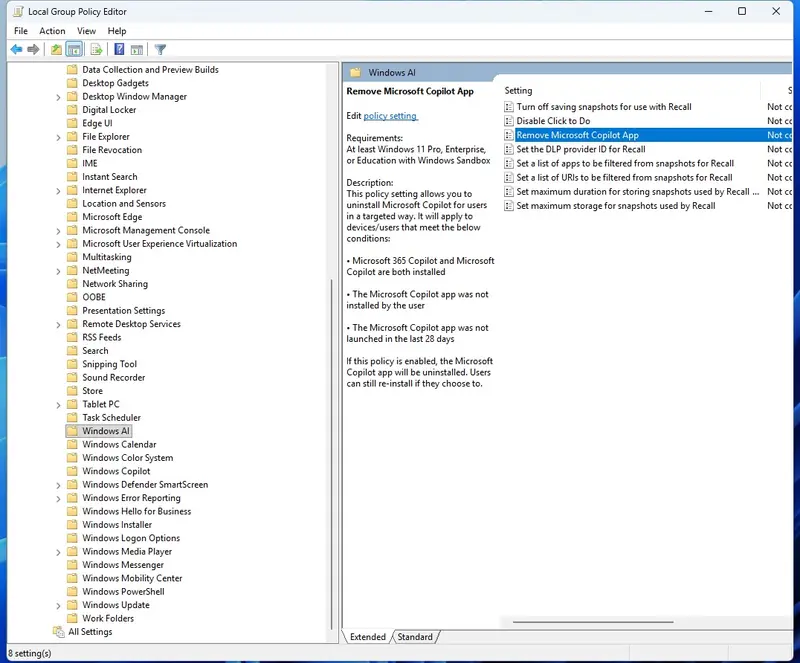Click the Microsoft Edge folder icon
The image size is (800, 663).
pos(72,217)
